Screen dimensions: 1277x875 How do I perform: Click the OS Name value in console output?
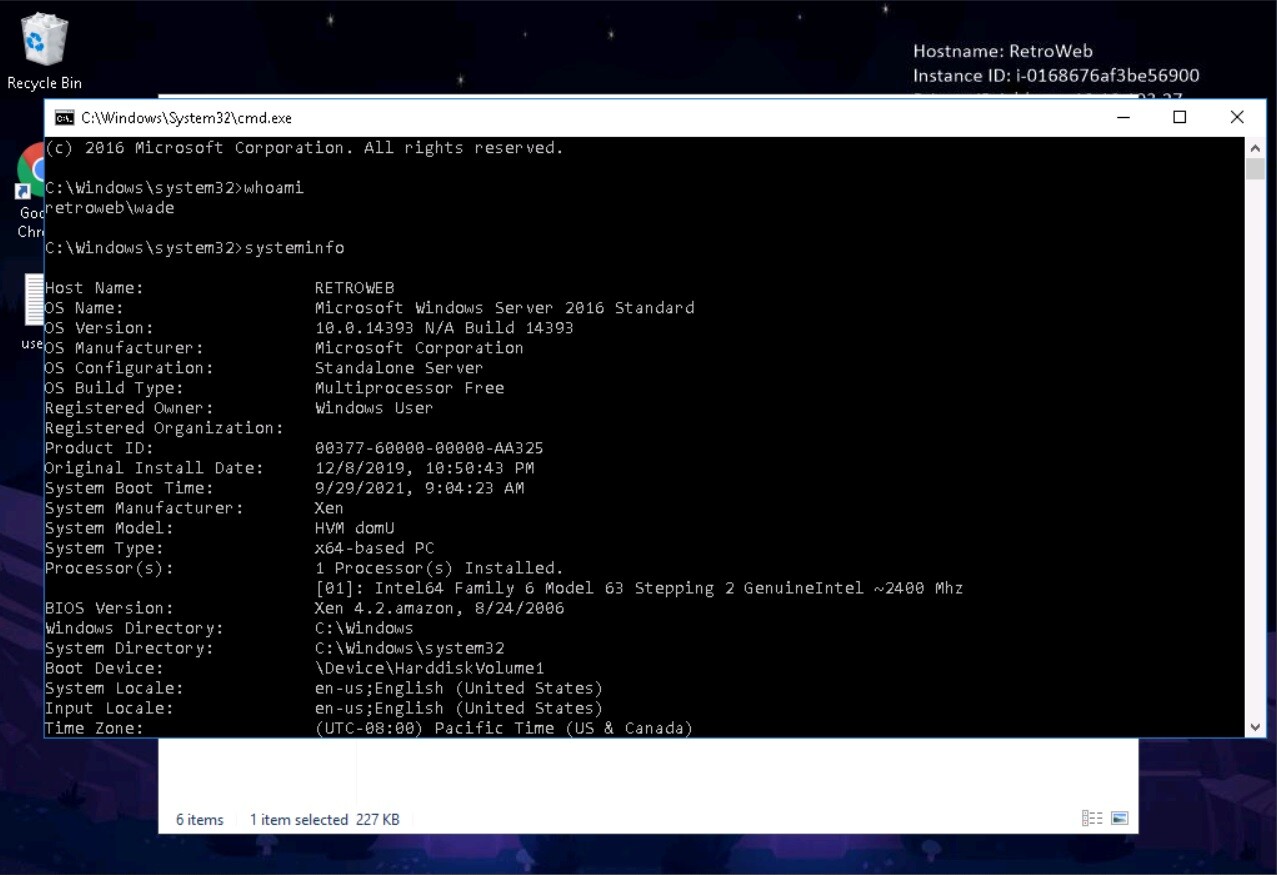click(x=504, y=308)
